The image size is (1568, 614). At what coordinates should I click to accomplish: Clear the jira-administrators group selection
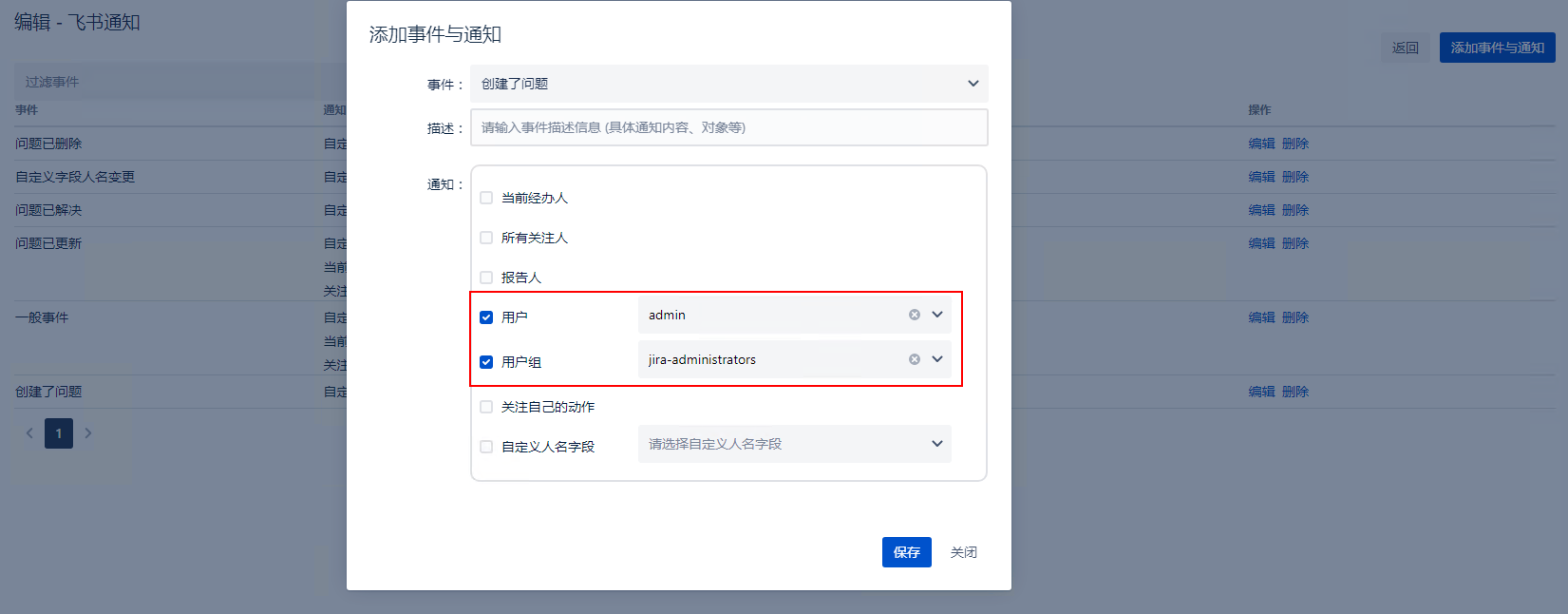914,359
